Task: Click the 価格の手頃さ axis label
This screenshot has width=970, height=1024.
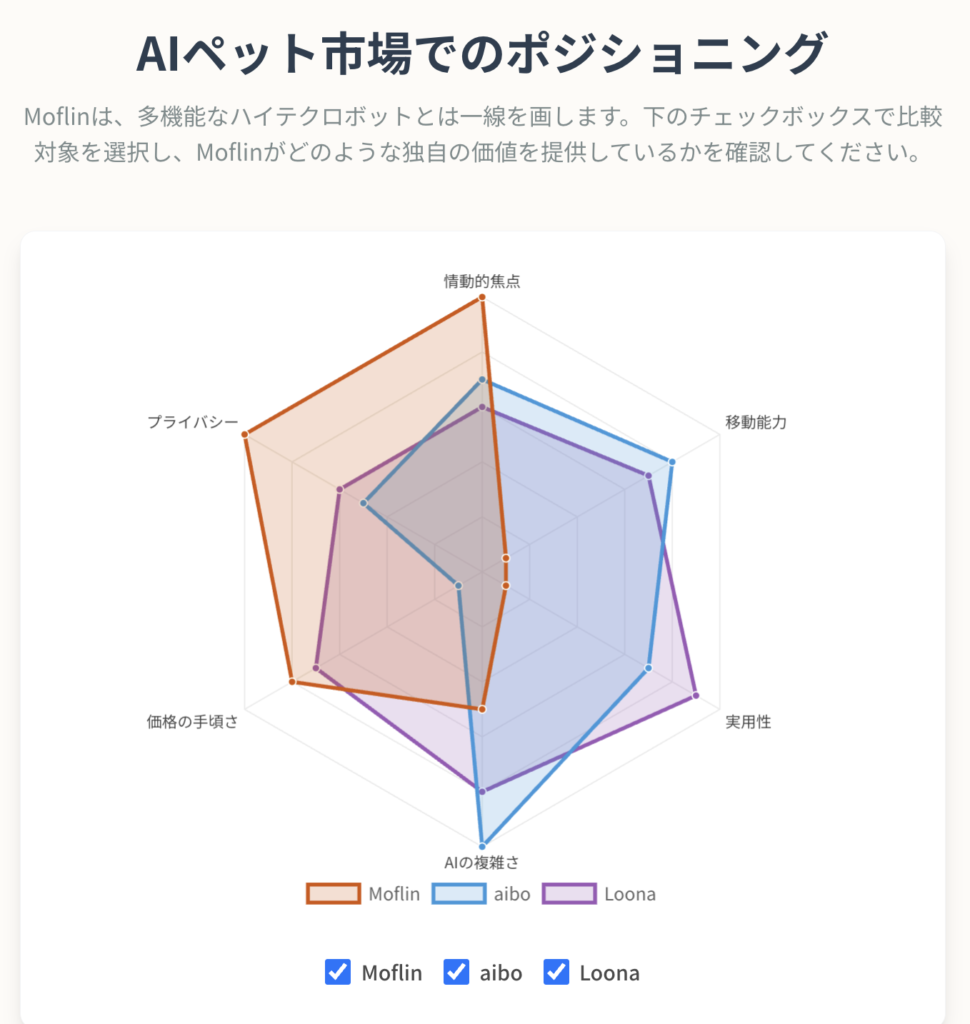Action: tap(193, 722)
